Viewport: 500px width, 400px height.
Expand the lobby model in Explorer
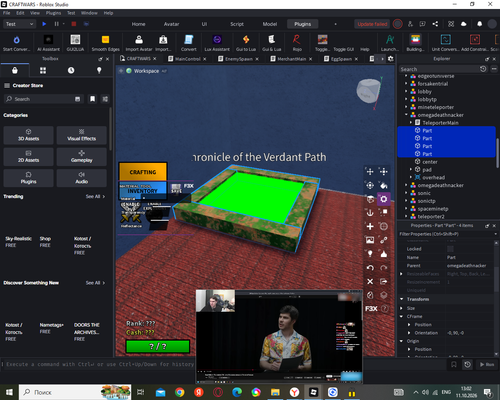[406, 91]
